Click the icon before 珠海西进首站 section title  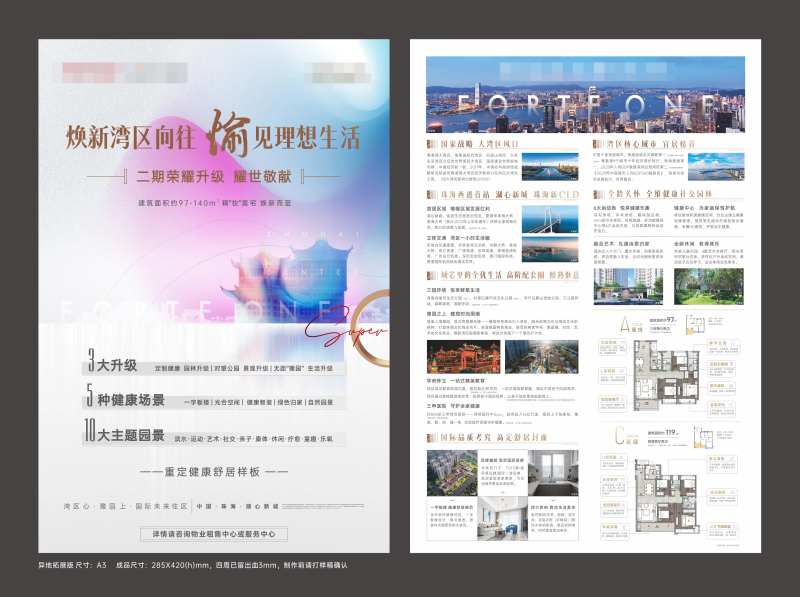tap(429, 195)
